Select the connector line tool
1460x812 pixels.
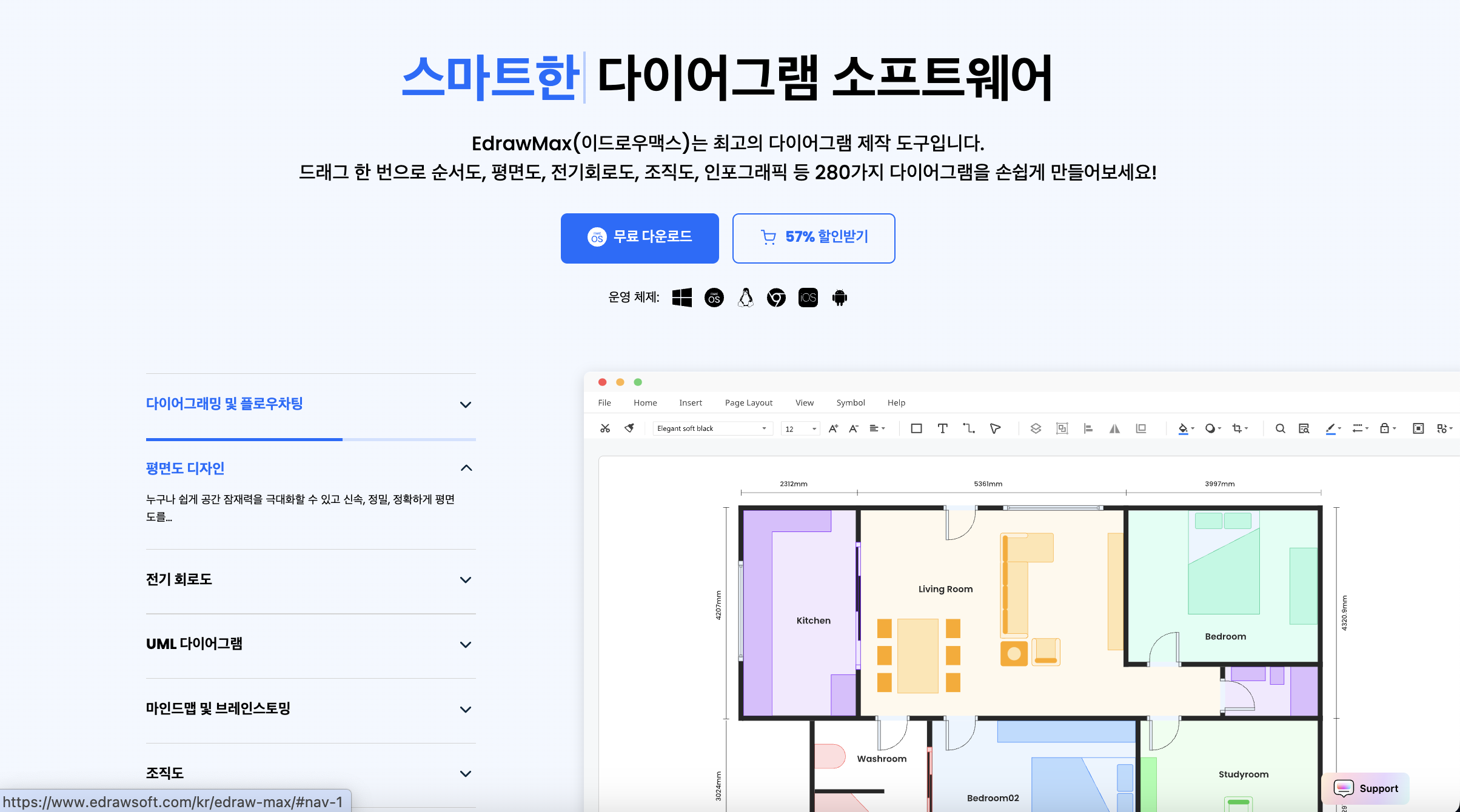969,428
